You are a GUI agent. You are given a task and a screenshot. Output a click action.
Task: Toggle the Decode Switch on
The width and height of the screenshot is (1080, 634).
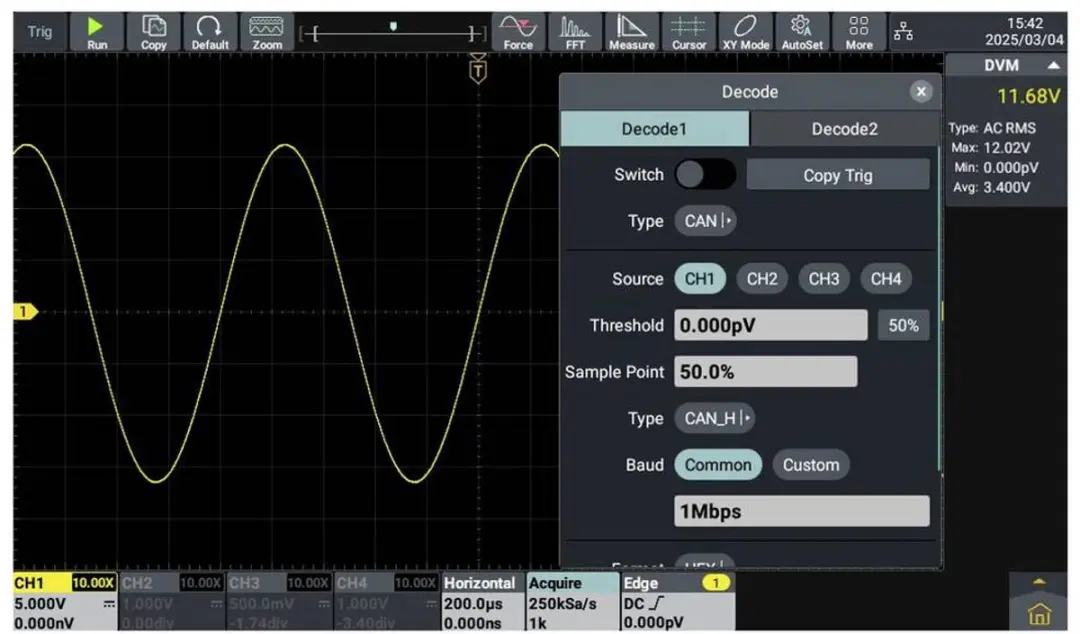point(705,174)
